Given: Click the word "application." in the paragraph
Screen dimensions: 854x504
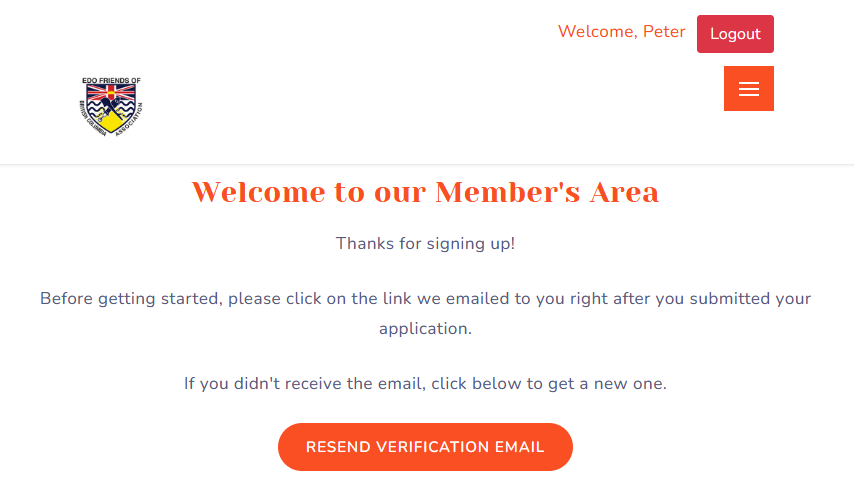Looking at the screenshot, I should click(x=425, y=328).
